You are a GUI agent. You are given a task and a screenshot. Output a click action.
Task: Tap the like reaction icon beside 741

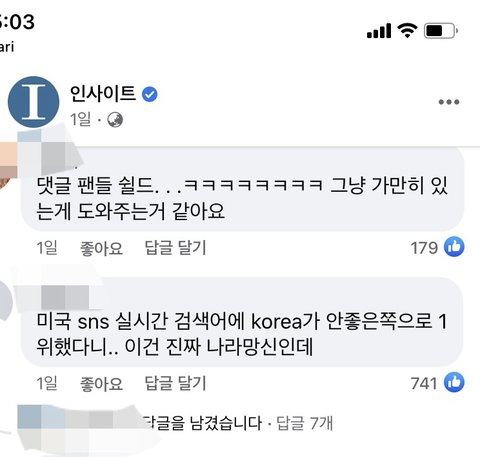click(x=454, y=382)
